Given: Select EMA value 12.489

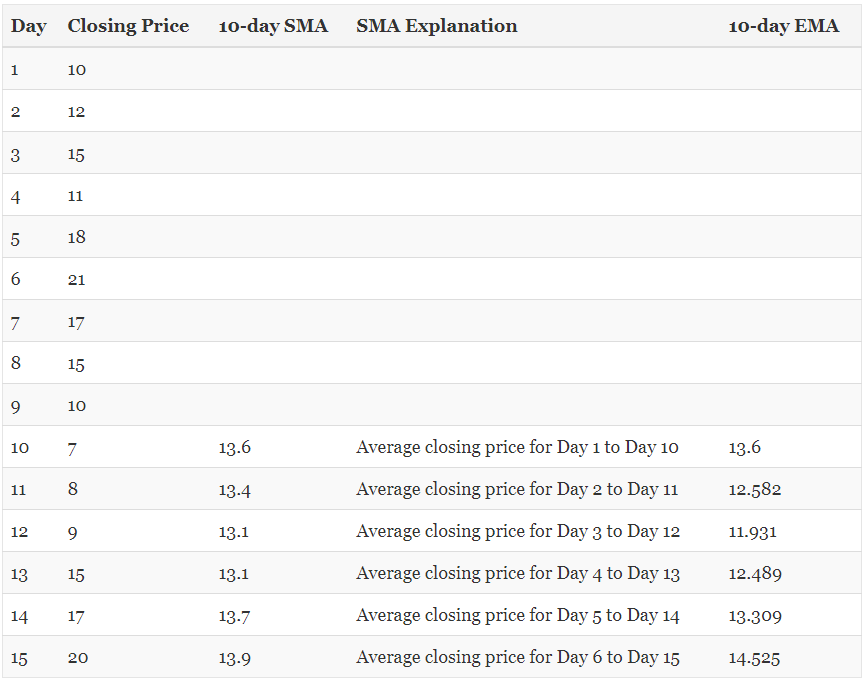Looking at the screenshot, I should pyautogui.click(x=755, y=574).
